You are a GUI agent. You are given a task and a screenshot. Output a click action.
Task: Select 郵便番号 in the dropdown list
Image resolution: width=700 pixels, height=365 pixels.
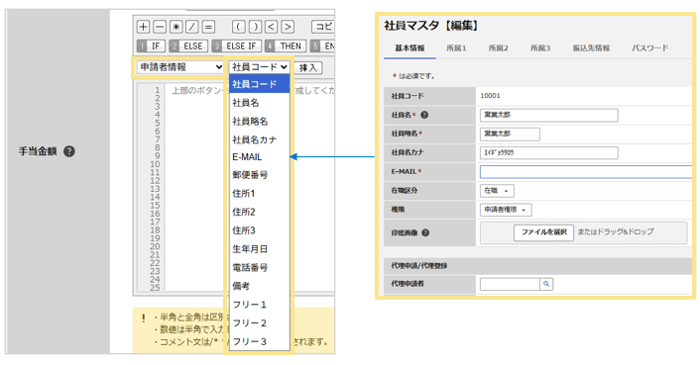(x=259, y=175)
